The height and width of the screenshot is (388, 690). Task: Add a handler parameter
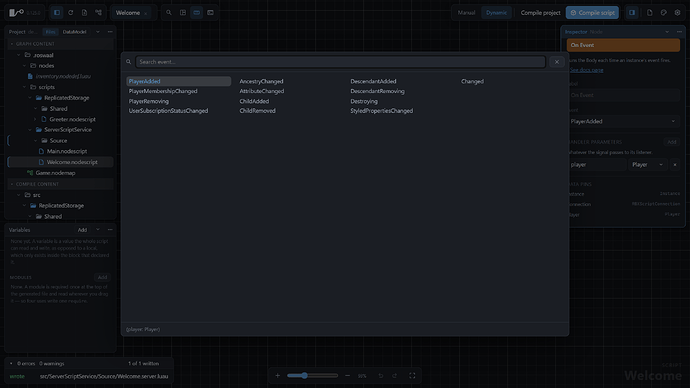tap(672, 142)
